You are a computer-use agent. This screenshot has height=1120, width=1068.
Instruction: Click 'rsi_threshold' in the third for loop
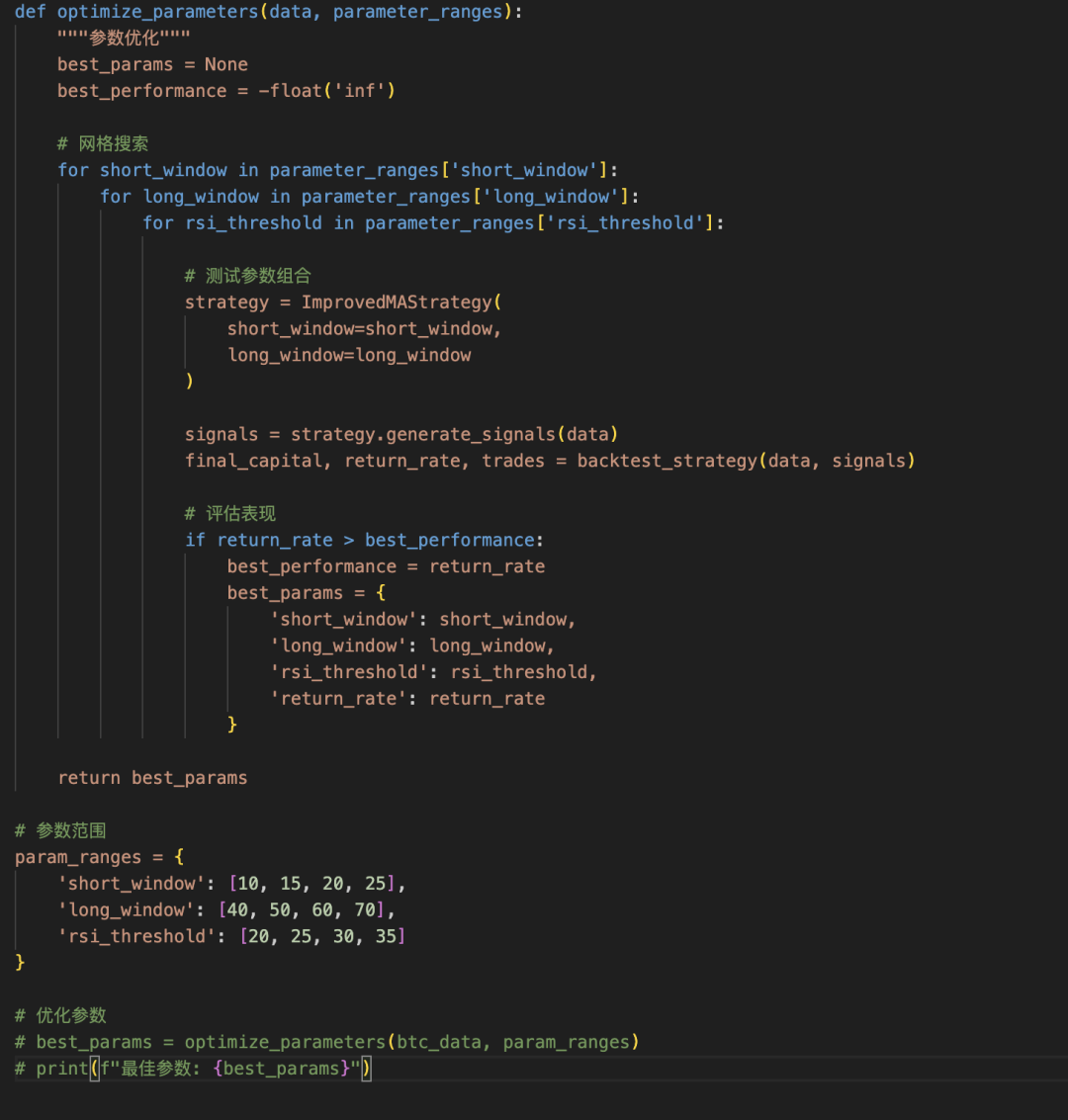pyautogui.click(x=625, y=222)
